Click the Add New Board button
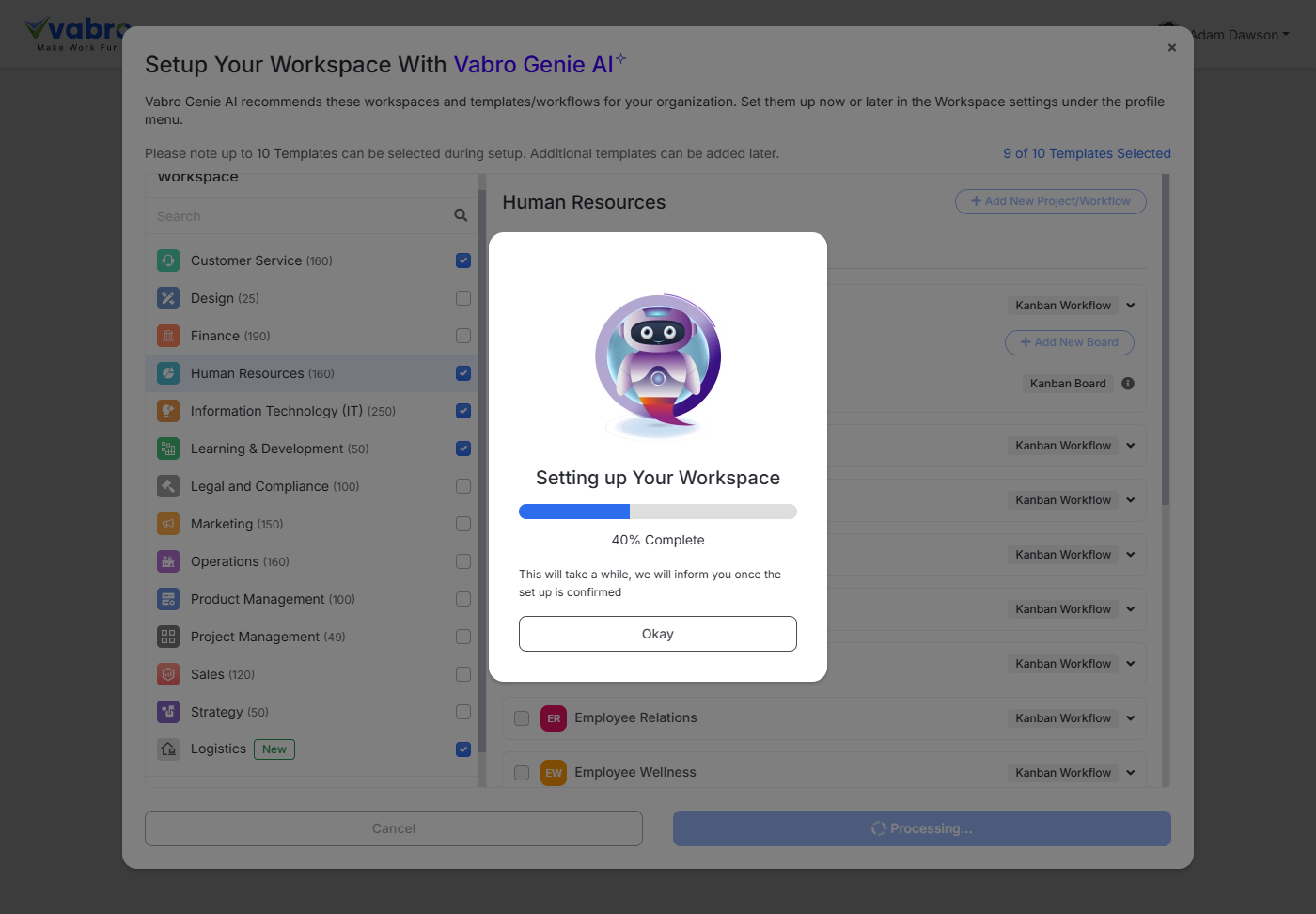1316x914 pixels. [1070, 342]
